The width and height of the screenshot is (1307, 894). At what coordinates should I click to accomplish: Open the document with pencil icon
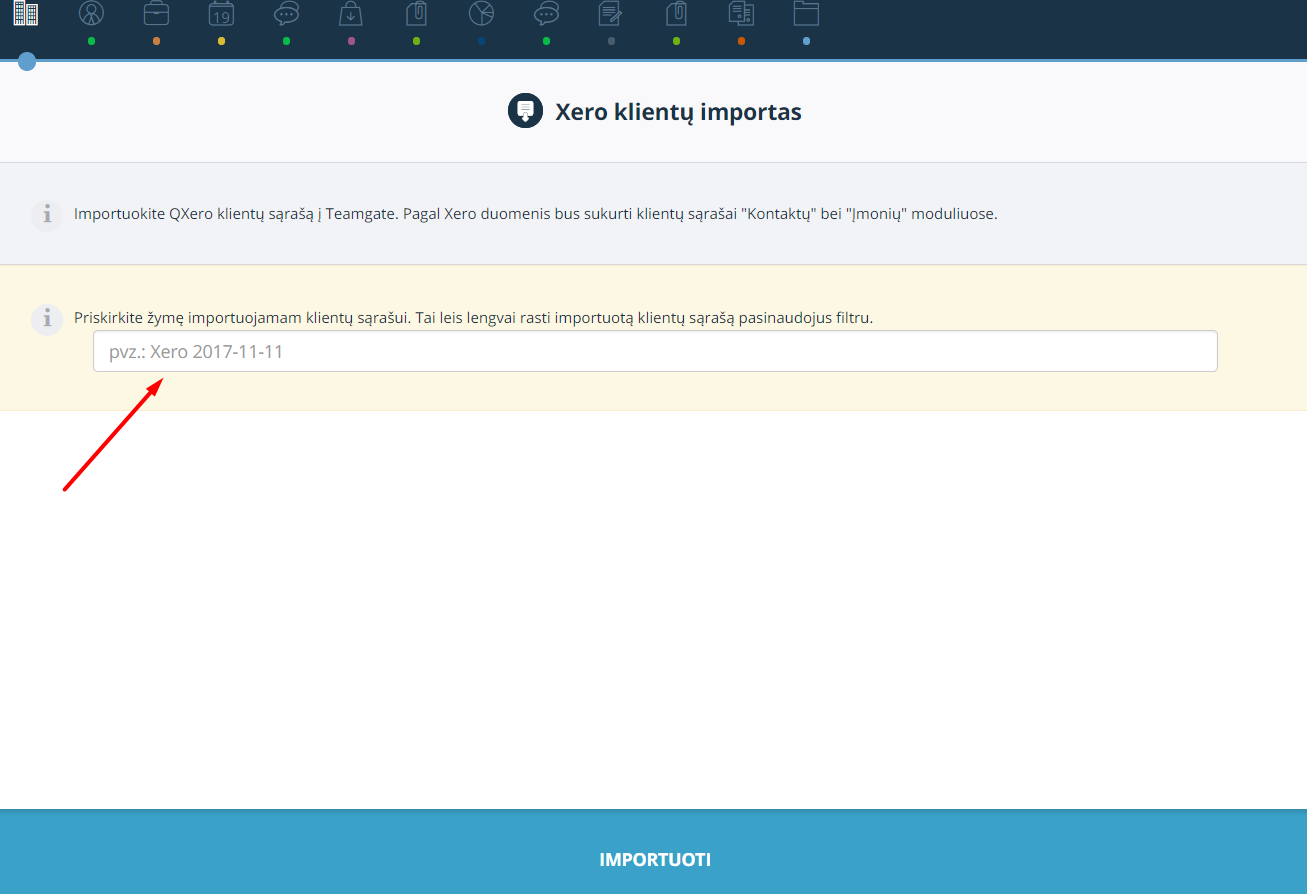pyautogui.click(x=611, y=13)
